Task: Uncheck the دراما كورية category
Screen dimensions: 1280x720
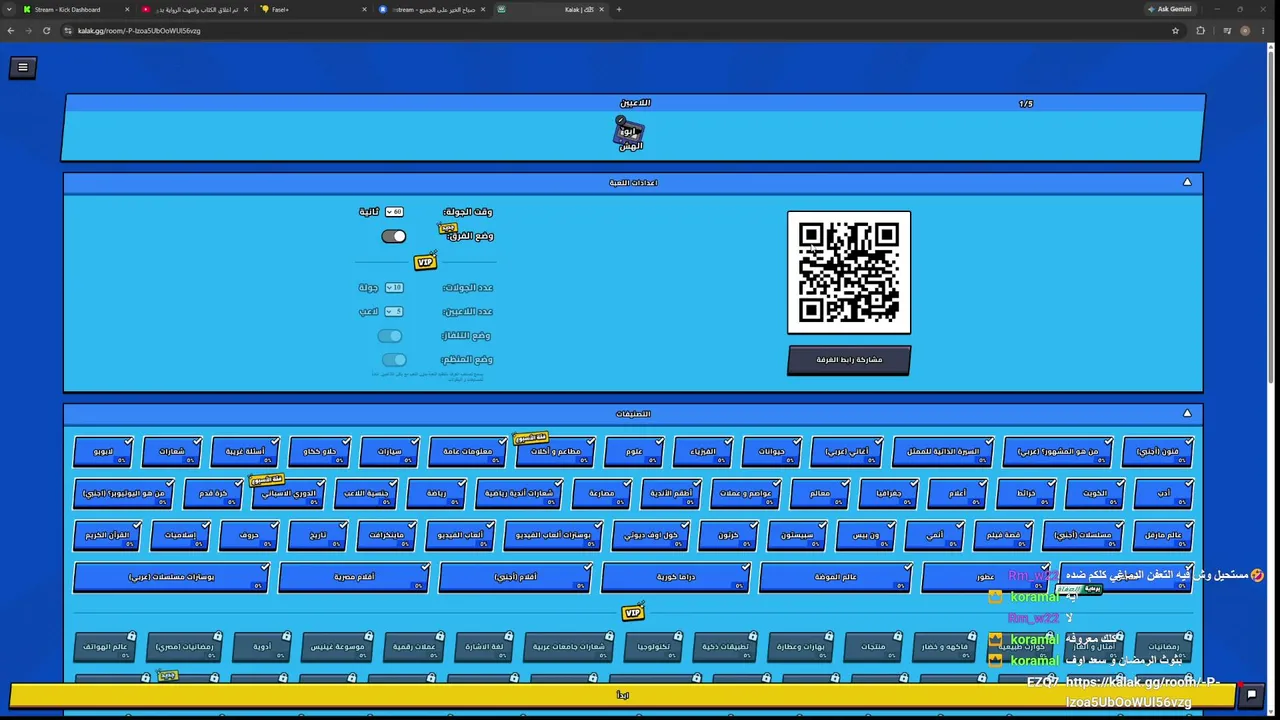Action: tap(676, 578)
